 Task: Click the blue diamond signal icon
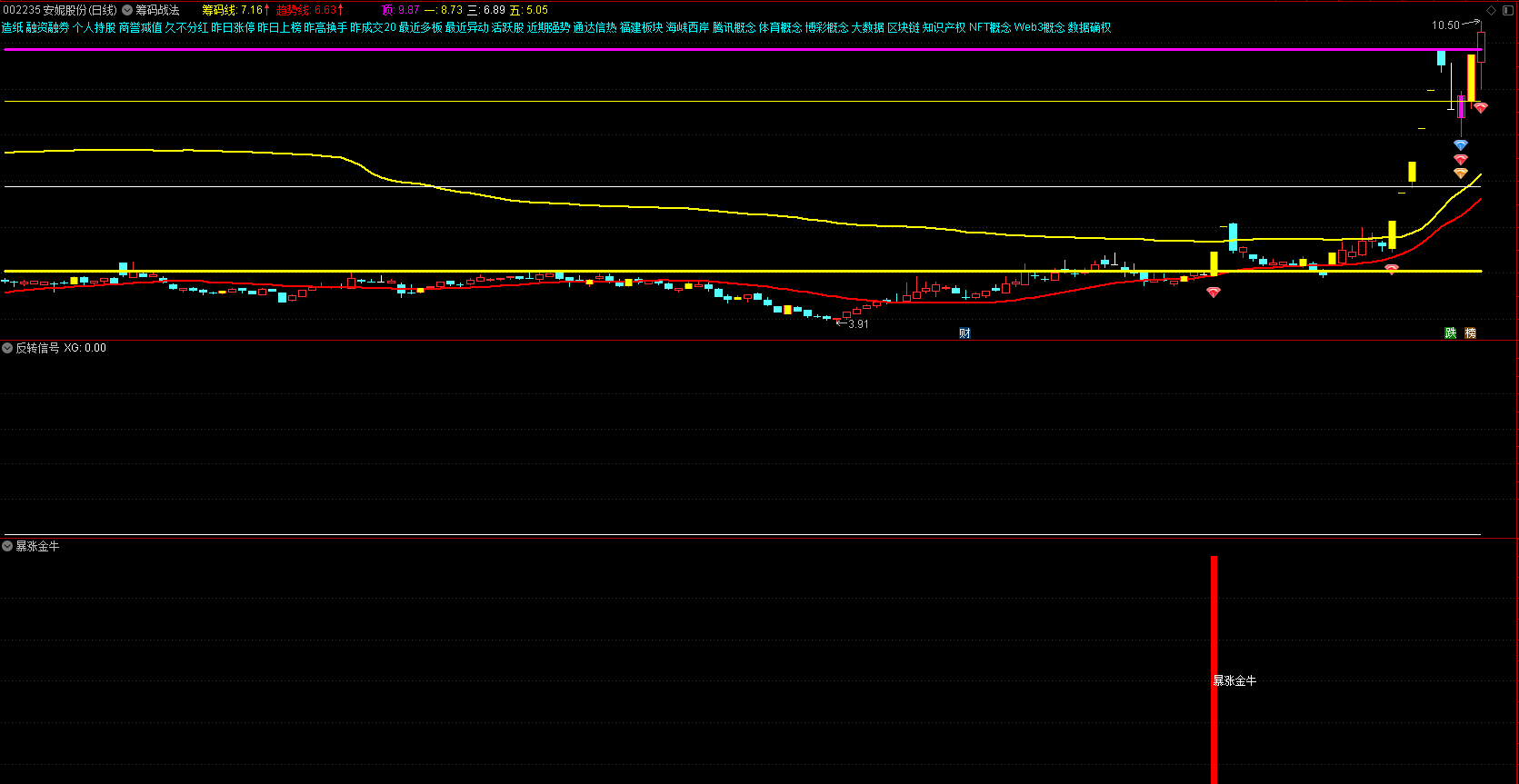(1461, 145)
